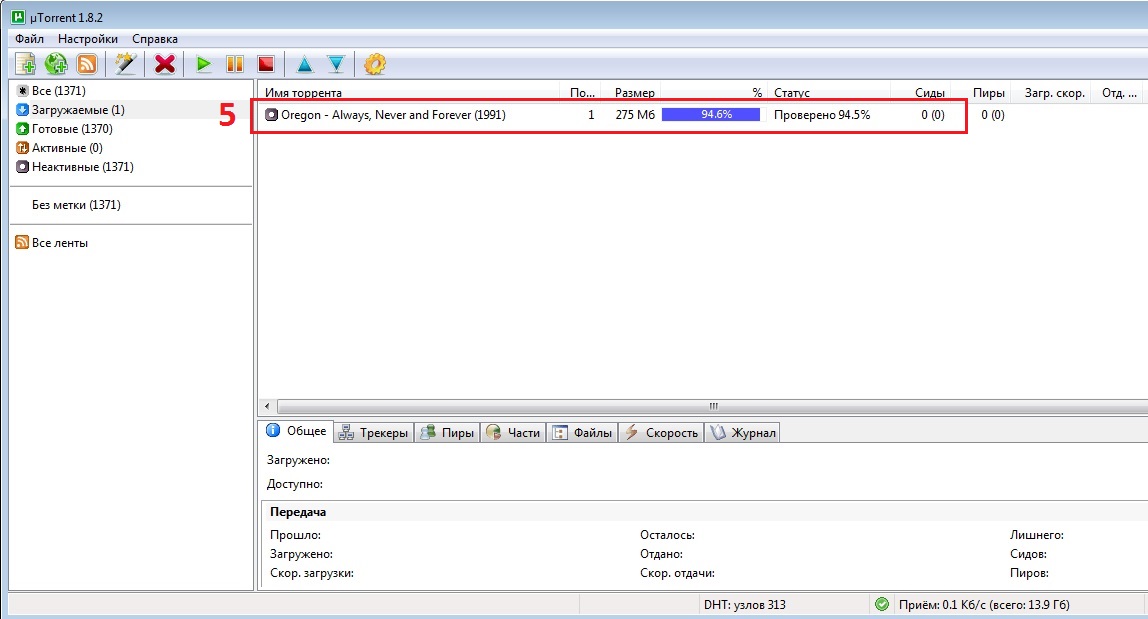Click the DHT: узлов 313 status entry
The width and height of the screenshot is (1148, 619).
click(x=745, y=605)
